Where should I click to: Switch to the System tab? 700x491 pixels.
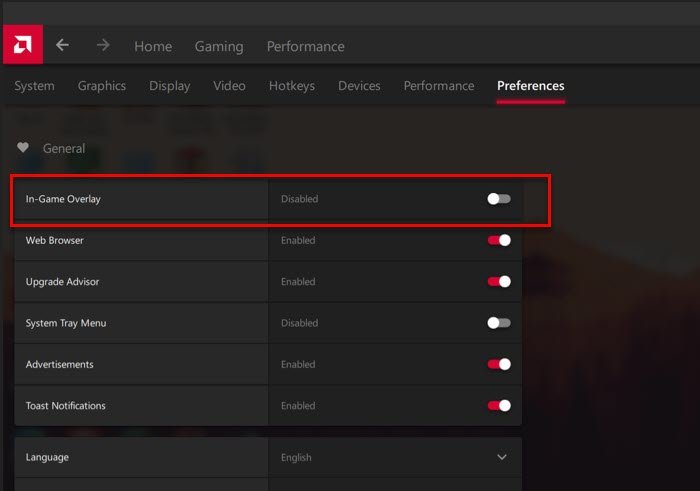34,86
